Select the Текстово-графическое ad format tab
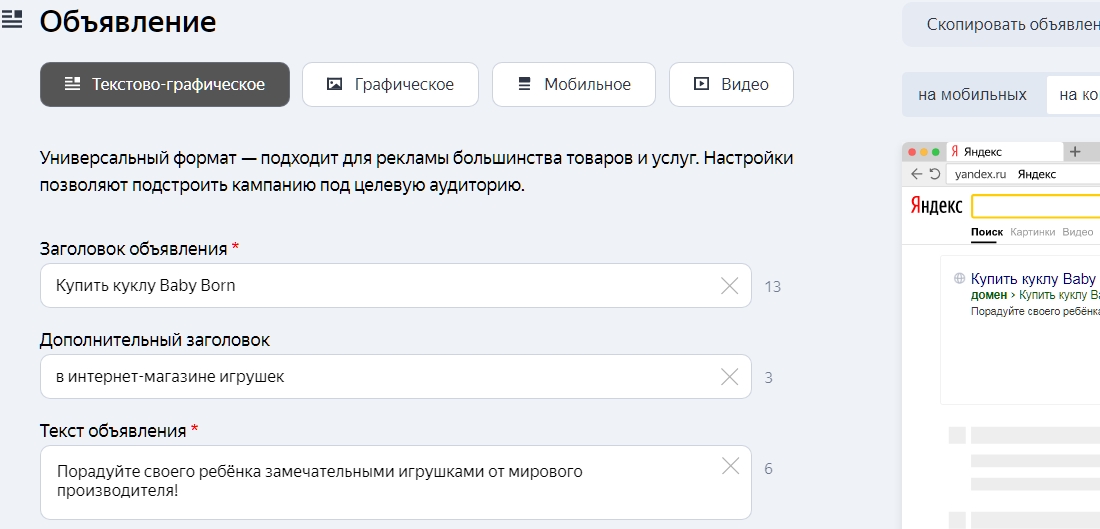Image resolution: width=1100 pixels, height=529 pixels. pyautogui.click(x=165, y=85)
